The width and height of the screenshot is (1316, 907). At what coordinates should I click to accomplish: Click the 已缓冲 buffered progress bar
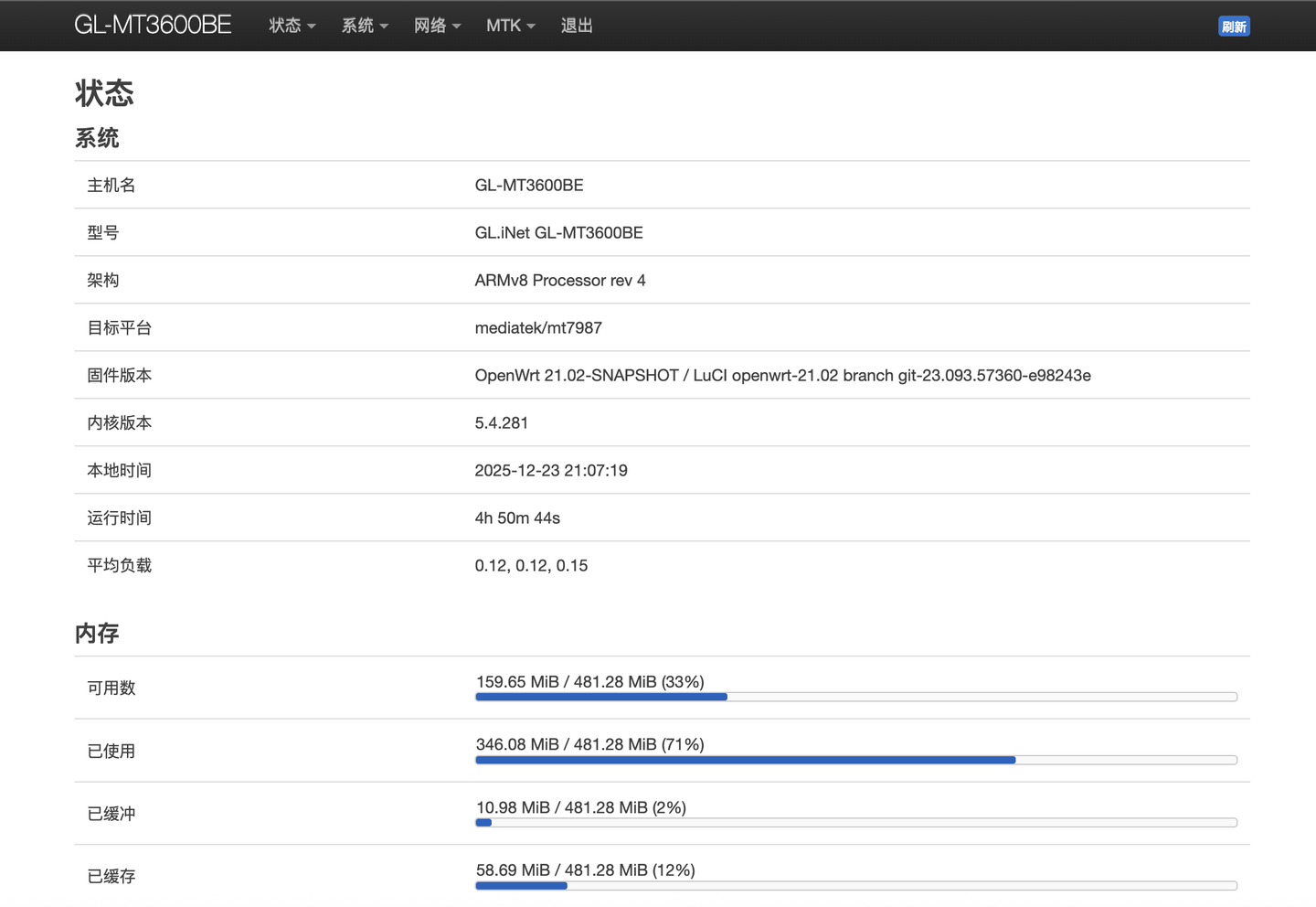(855, 823)
